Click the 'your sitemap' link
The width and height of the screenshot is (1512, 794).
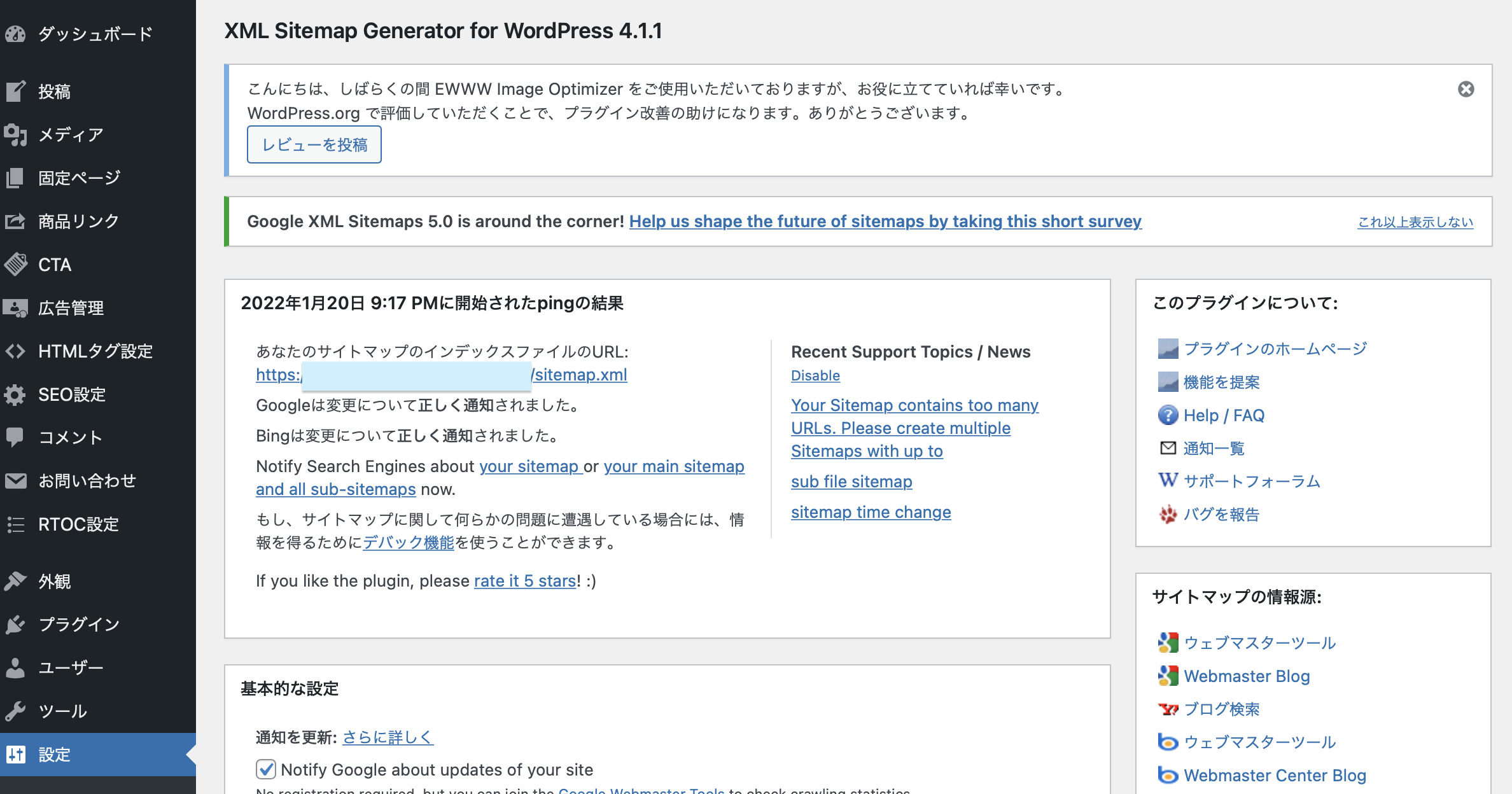[531, 466]
